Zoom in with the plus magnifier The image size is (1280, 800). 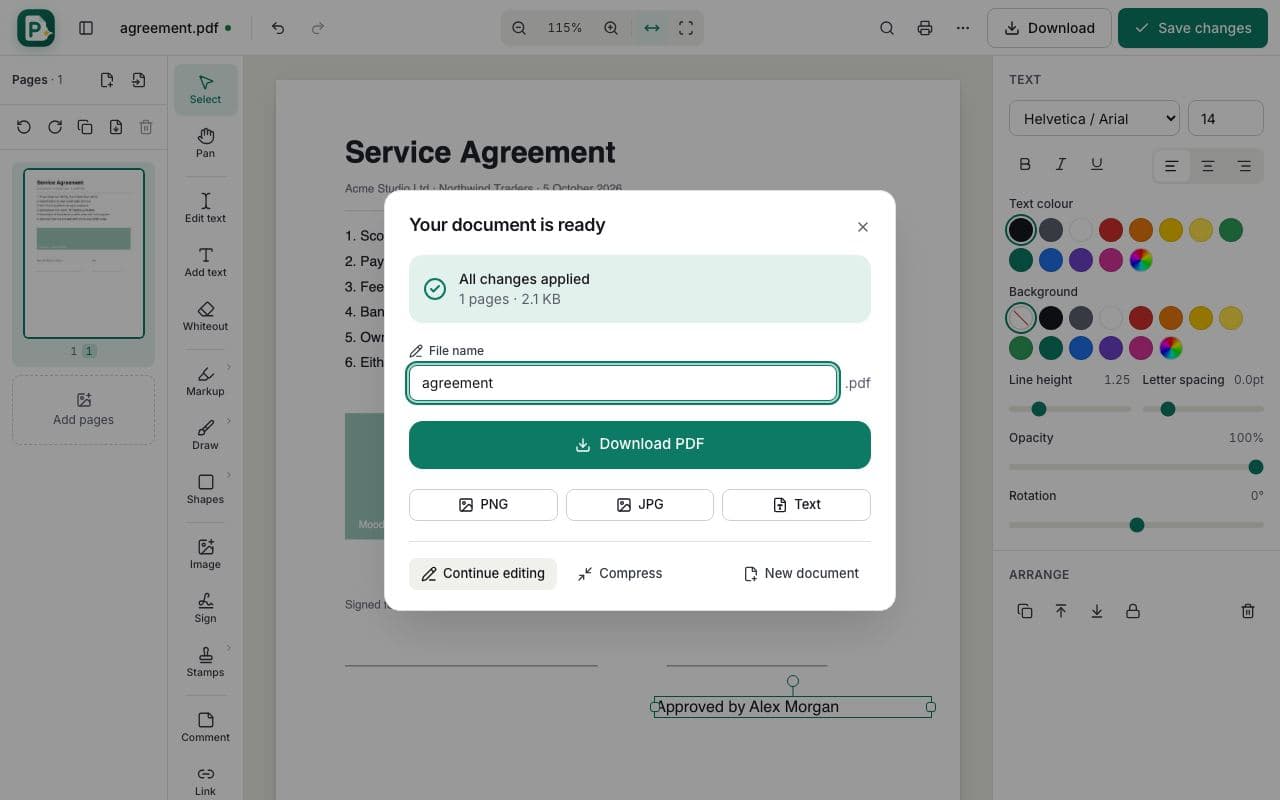pyautogui.click(x=611, y=28)
